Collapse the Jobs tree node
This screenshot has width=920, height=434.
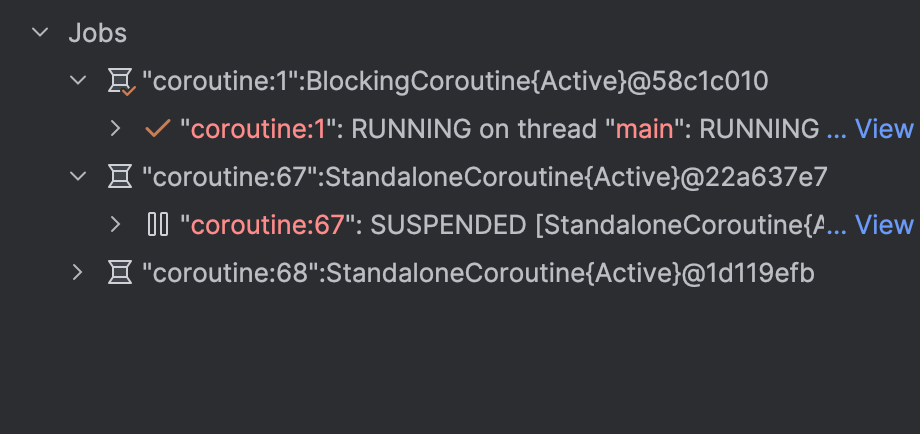[x=41, y=33]
